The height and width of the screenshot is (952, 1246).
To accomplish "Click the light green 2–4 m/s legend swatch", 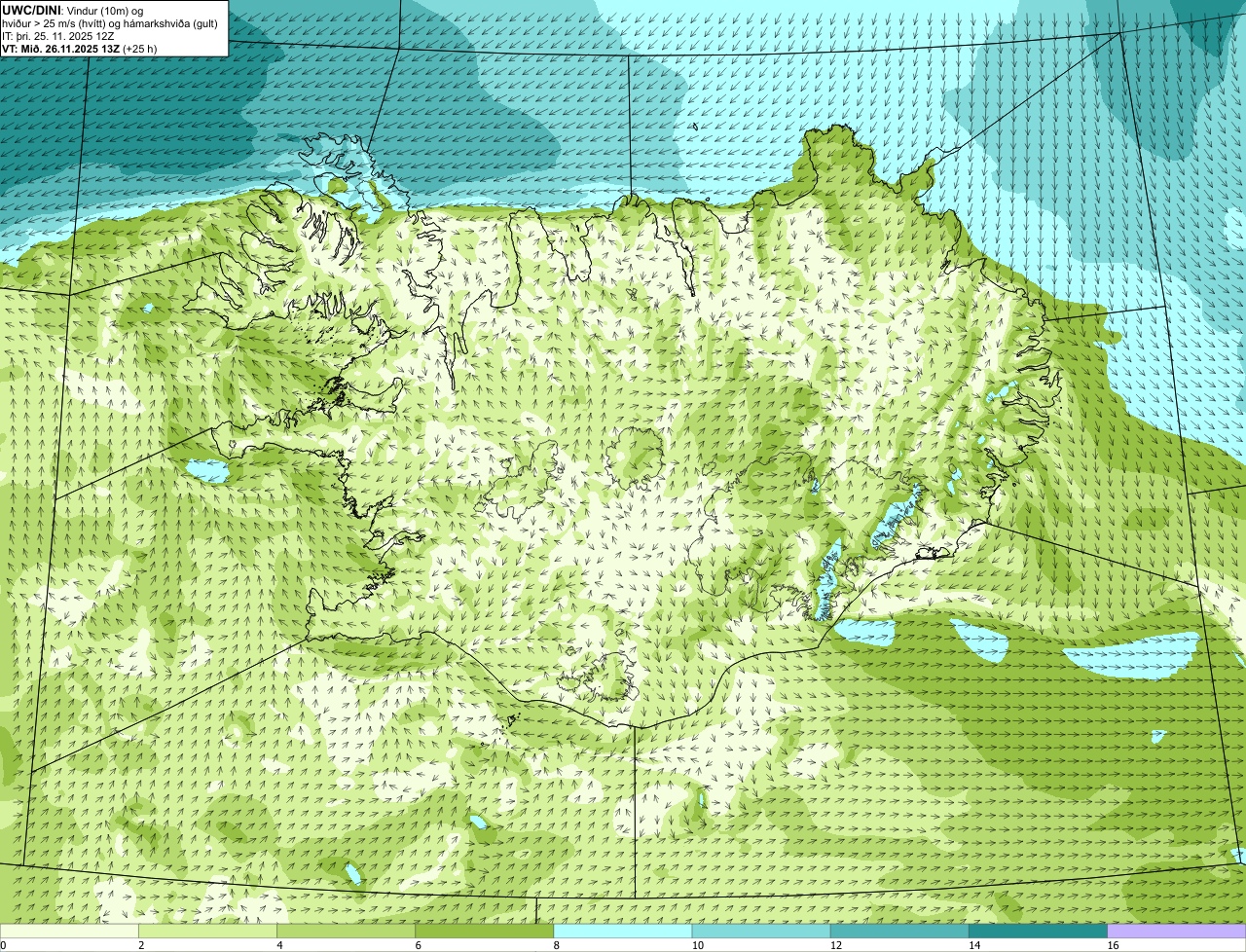I will pos(207,931).
